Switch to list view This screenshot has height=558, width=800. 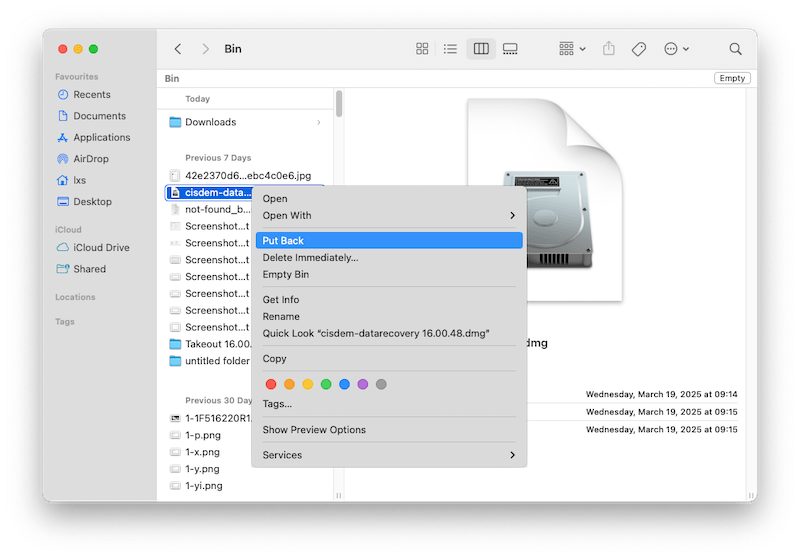point(451,49)
